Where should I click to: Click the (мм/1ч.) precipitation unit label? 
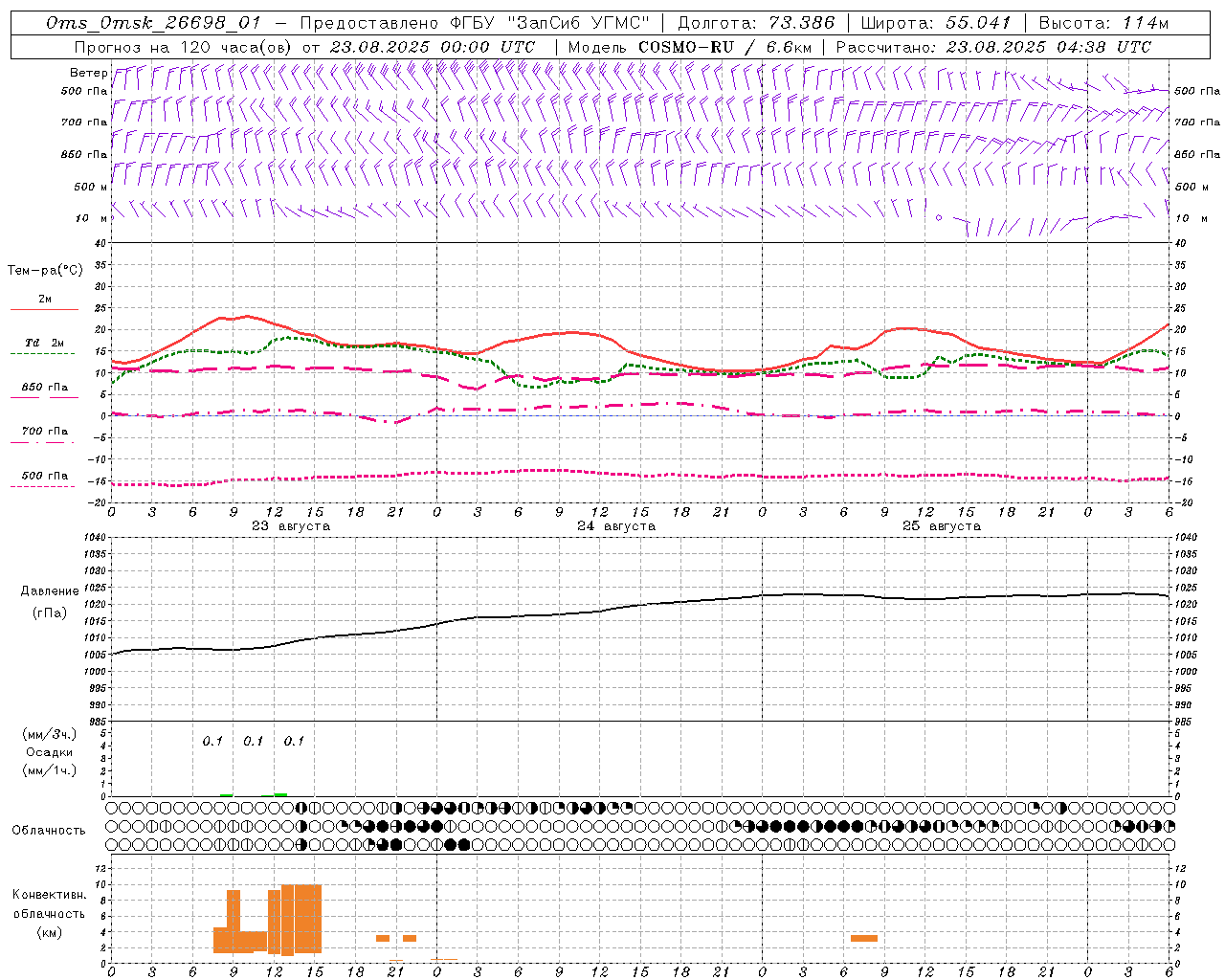[50, 770]
